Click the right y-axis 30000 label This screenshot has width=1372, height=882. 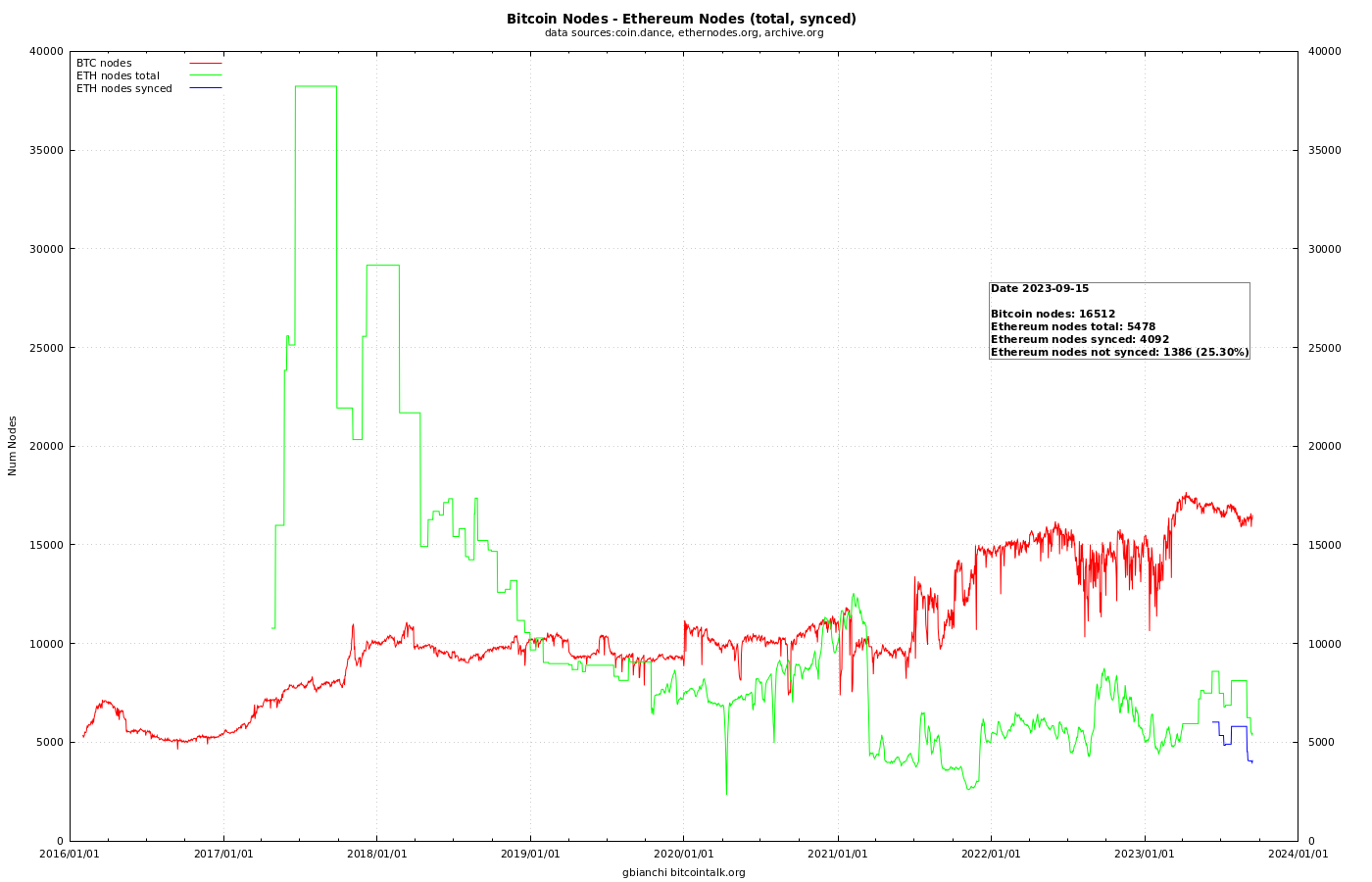coord(1323,249)
